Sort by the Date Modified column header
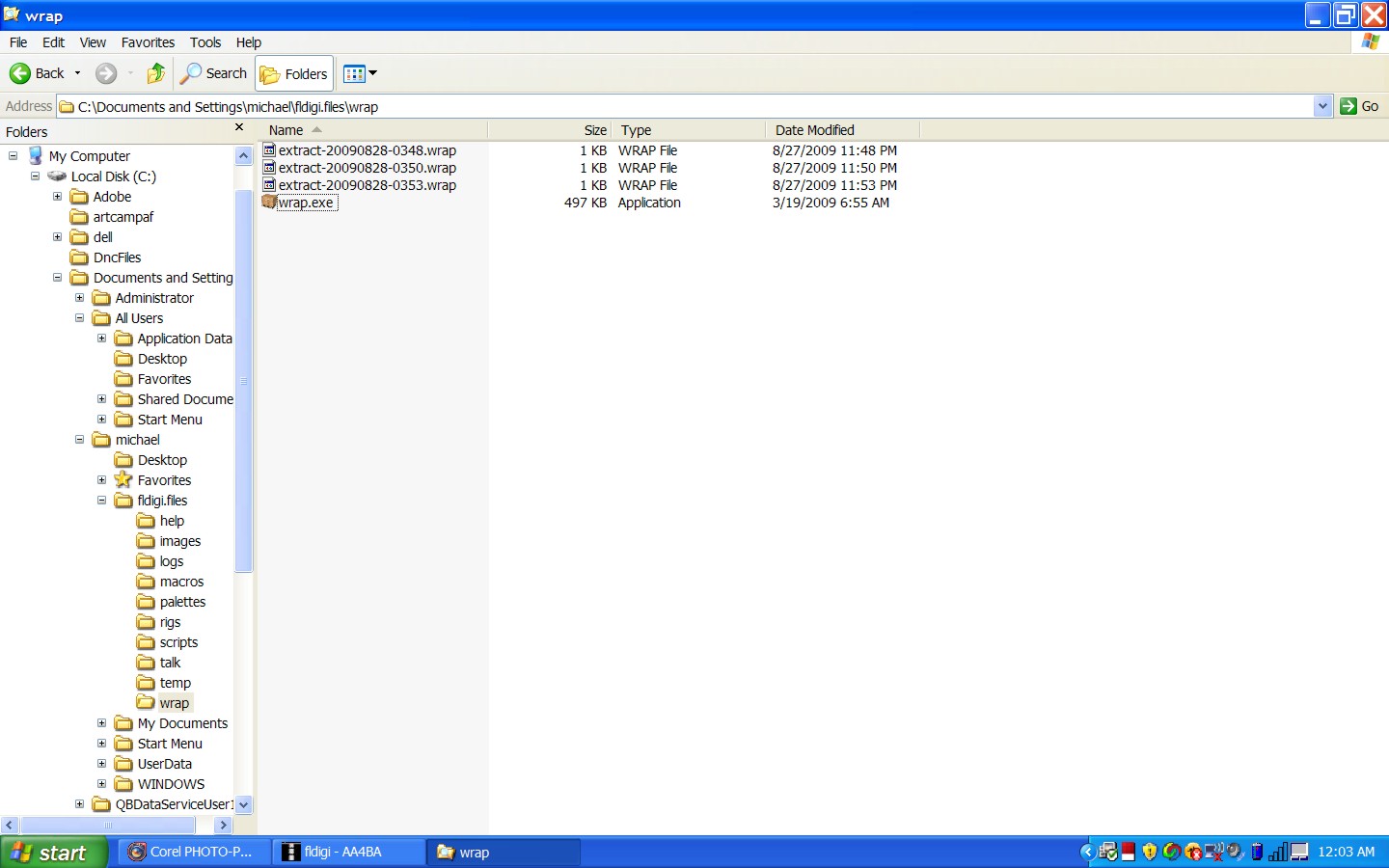 point(843,130)
